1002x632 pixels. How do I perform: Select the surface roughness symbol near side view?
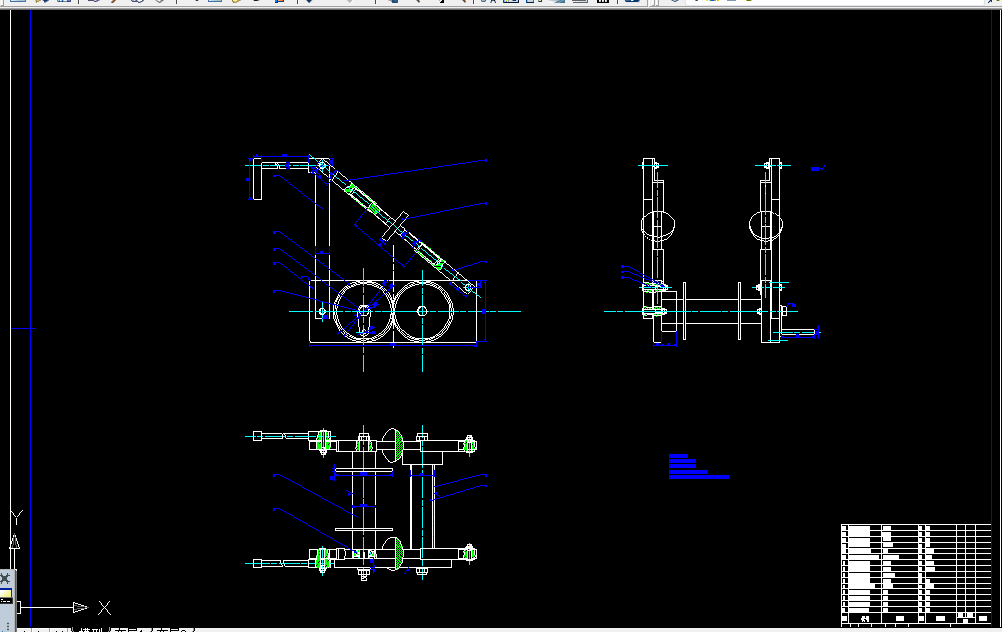[819, 169]
